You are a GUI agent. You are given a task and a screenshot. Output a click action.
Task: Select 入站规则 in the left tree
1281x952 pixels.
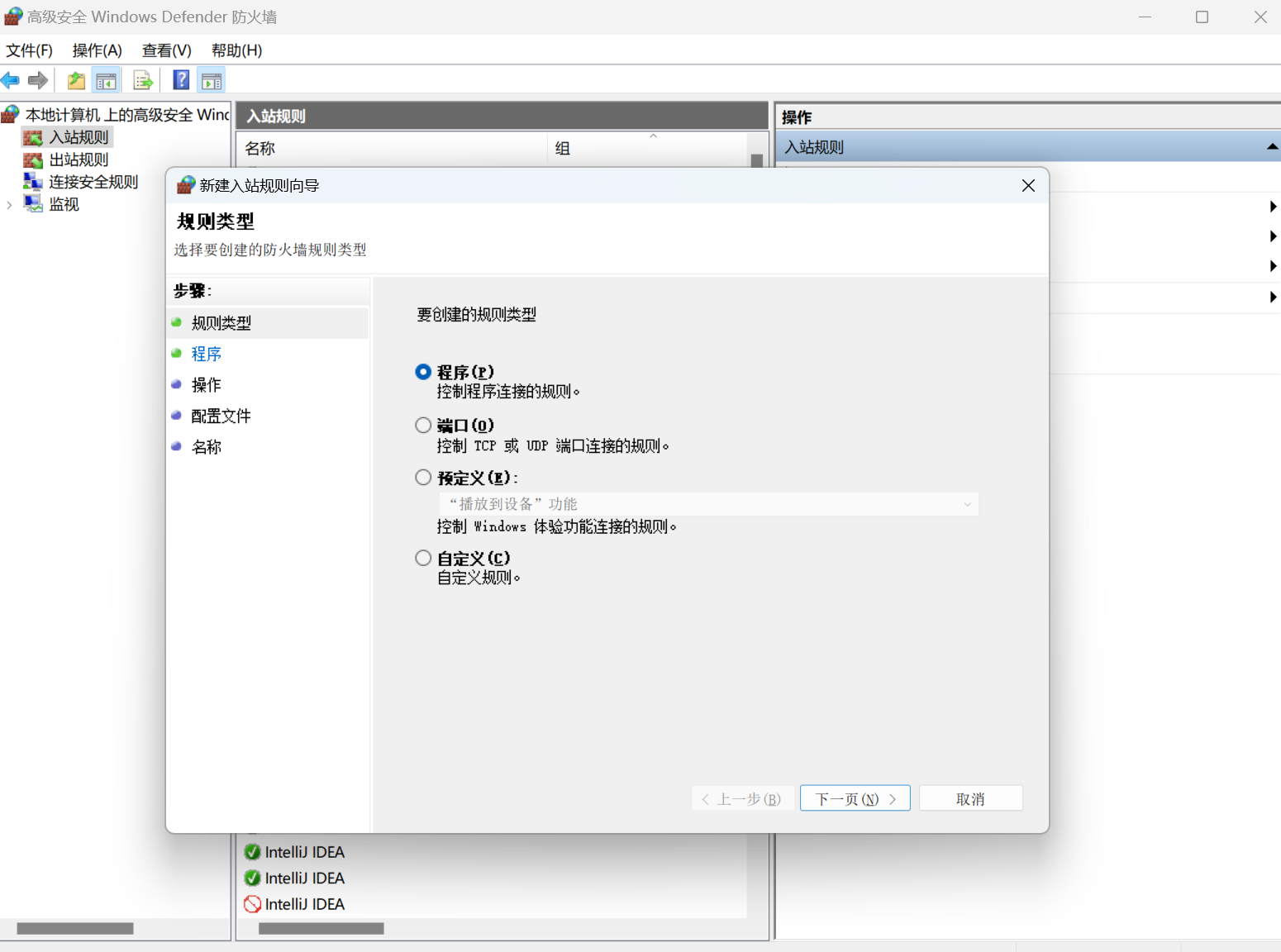(x=79, y=137)
